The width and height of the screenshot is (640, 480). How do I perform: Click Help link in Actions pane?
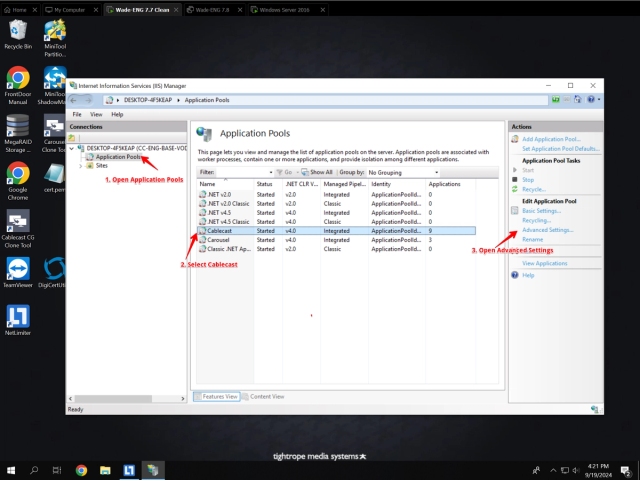pos(528,275)
